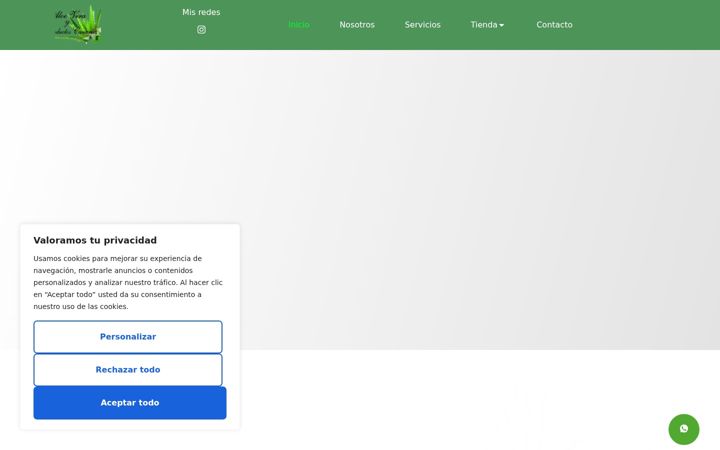The height and width of the screenshot is (450, 720).
Task: Open the Servicios menu item
Action: click(x=422, y=25)
